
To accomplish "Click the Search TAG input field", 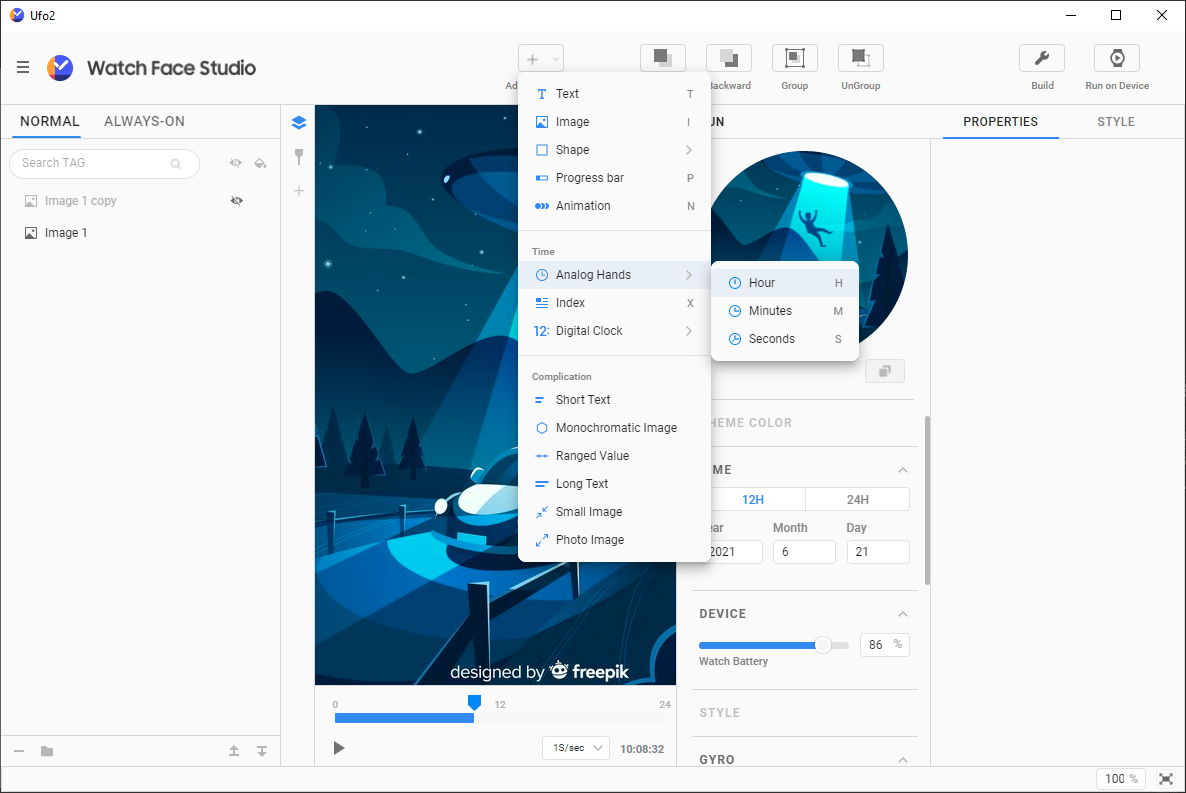I will 95,163.
